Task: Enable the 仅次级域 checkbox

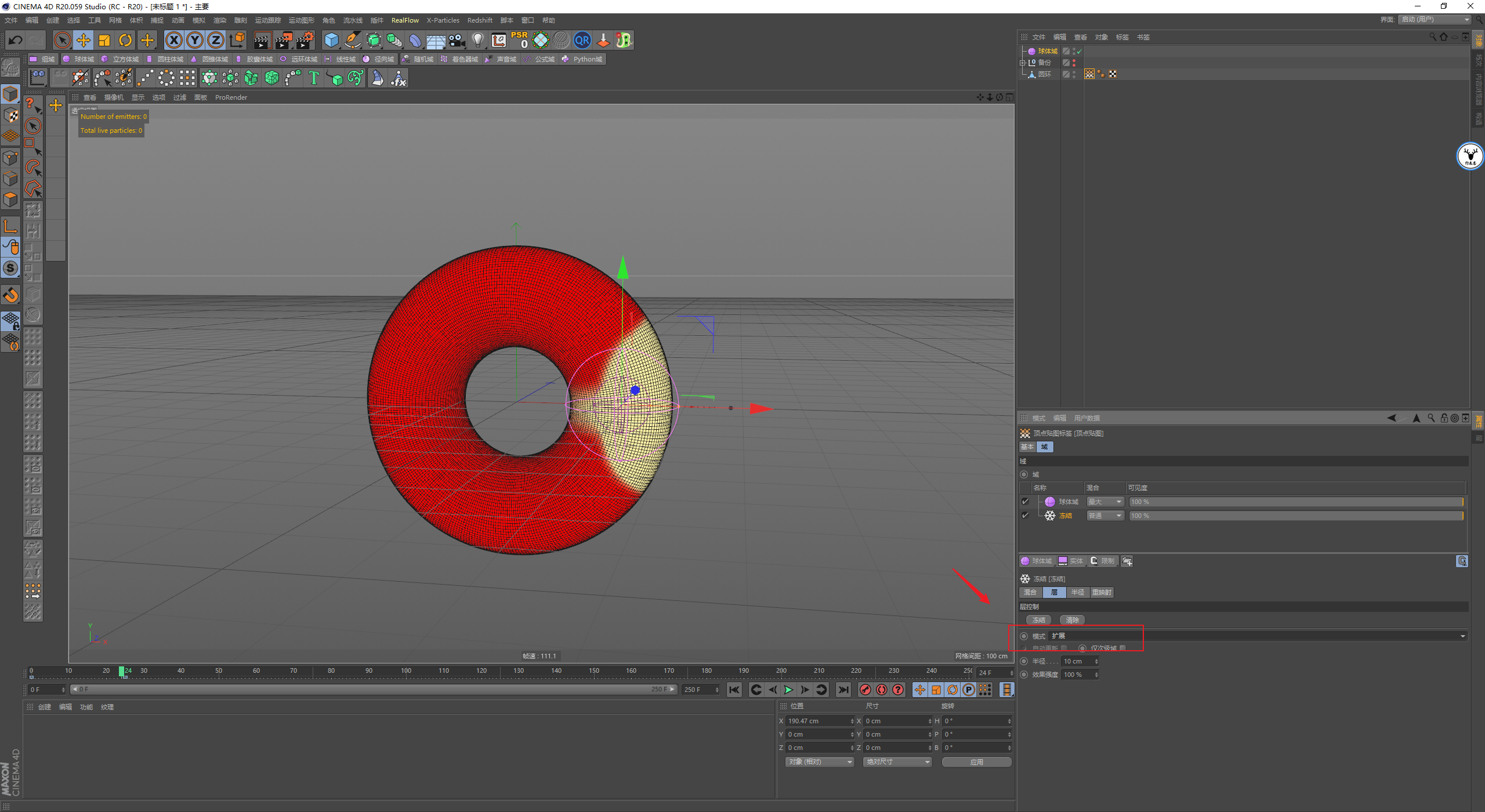Action: click(1123, 648)
